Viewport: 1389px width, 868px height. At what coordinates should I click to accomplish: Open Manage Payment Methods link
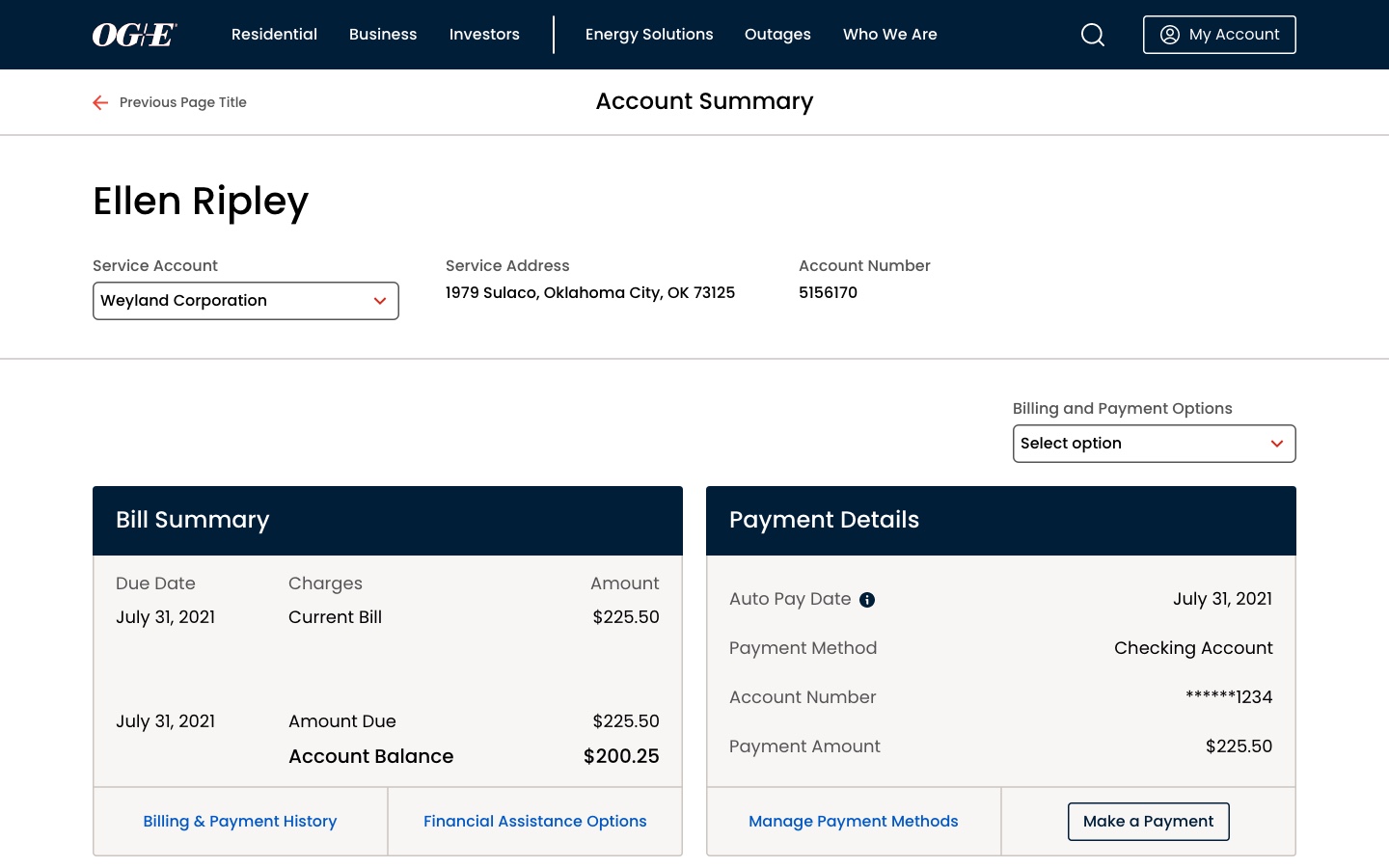(x=854, y=822)
